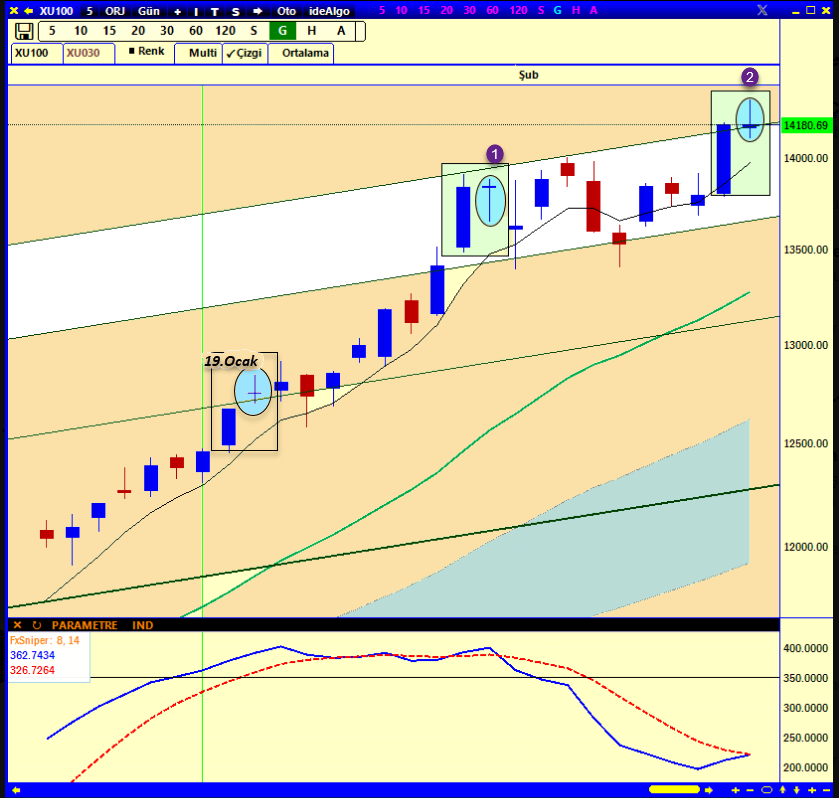Click the white 5 in title bar
Viewport: 839px width, 798px height.
point(89,11)
